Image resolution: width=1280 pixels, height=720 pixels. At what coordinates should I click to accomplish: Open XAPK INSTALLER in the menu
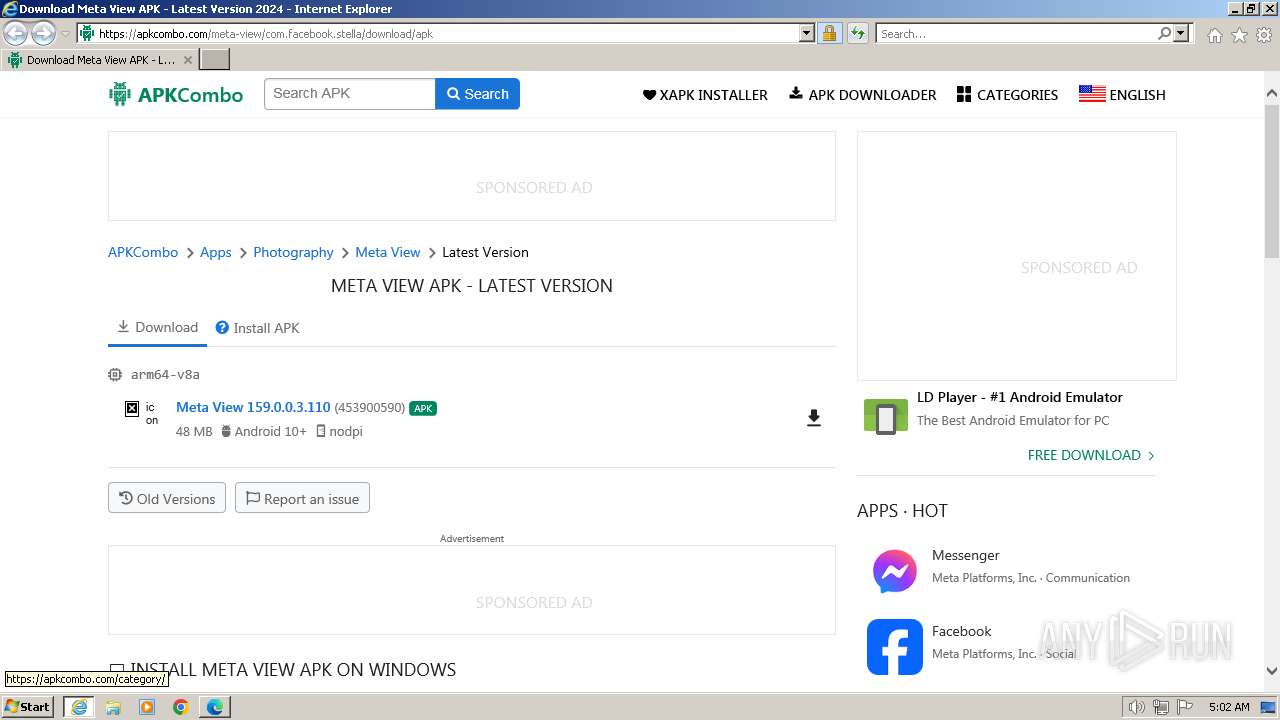(x=705, y=95)
